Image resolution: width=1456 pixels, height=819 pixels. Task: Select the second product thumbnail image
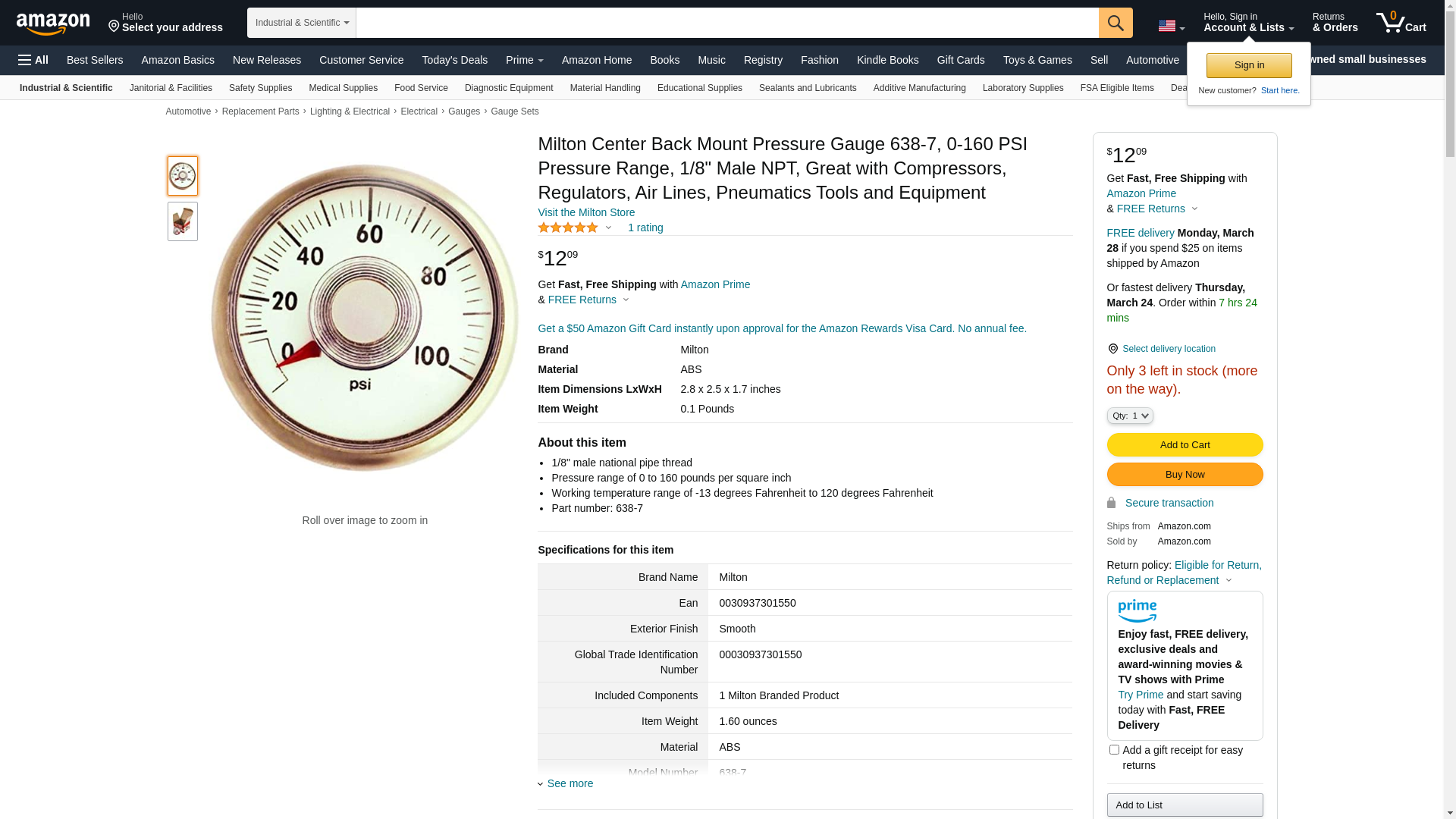(183, 221)
